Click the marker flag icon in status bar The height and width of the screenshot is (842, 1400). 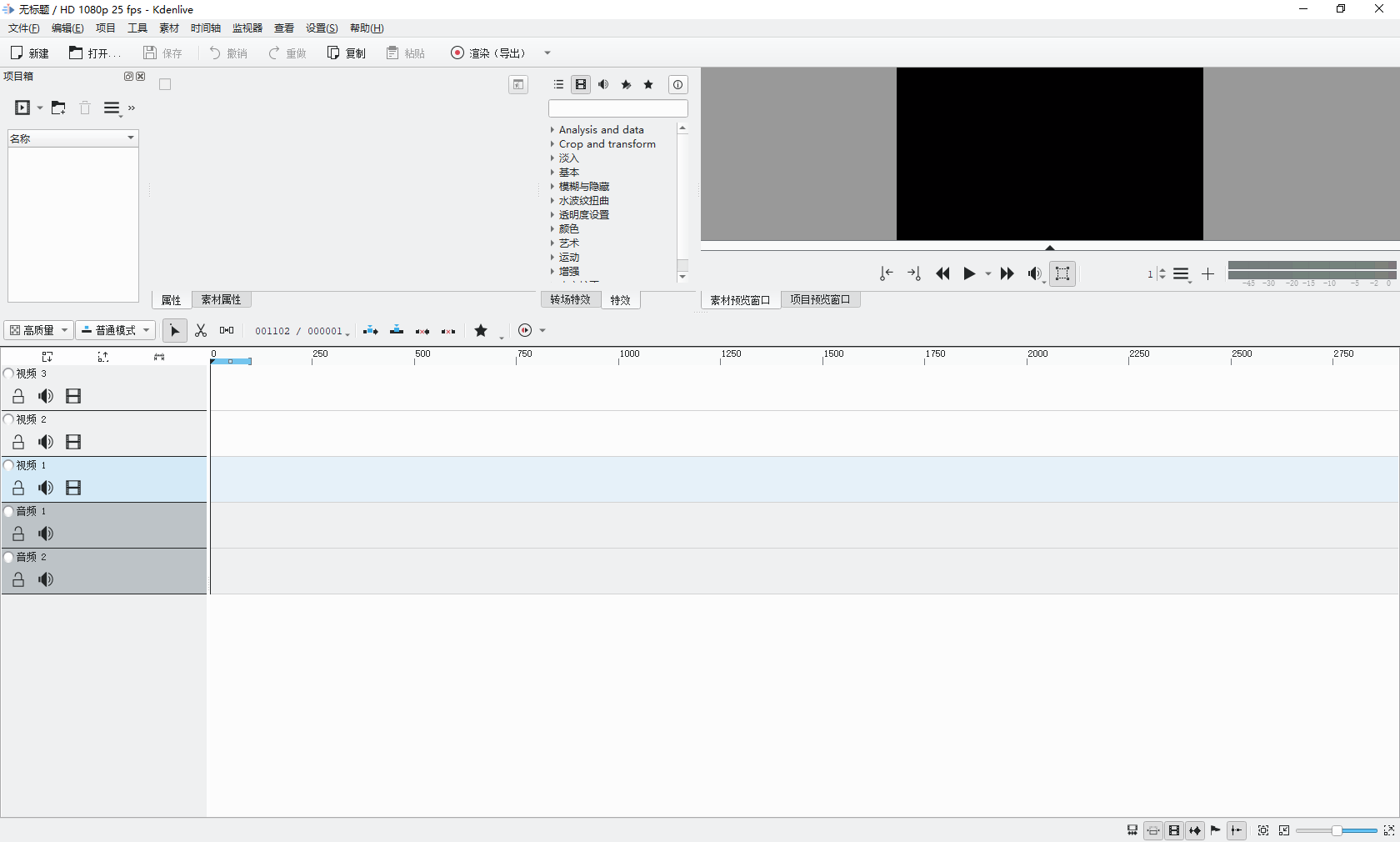click(x=1216, y=830)
